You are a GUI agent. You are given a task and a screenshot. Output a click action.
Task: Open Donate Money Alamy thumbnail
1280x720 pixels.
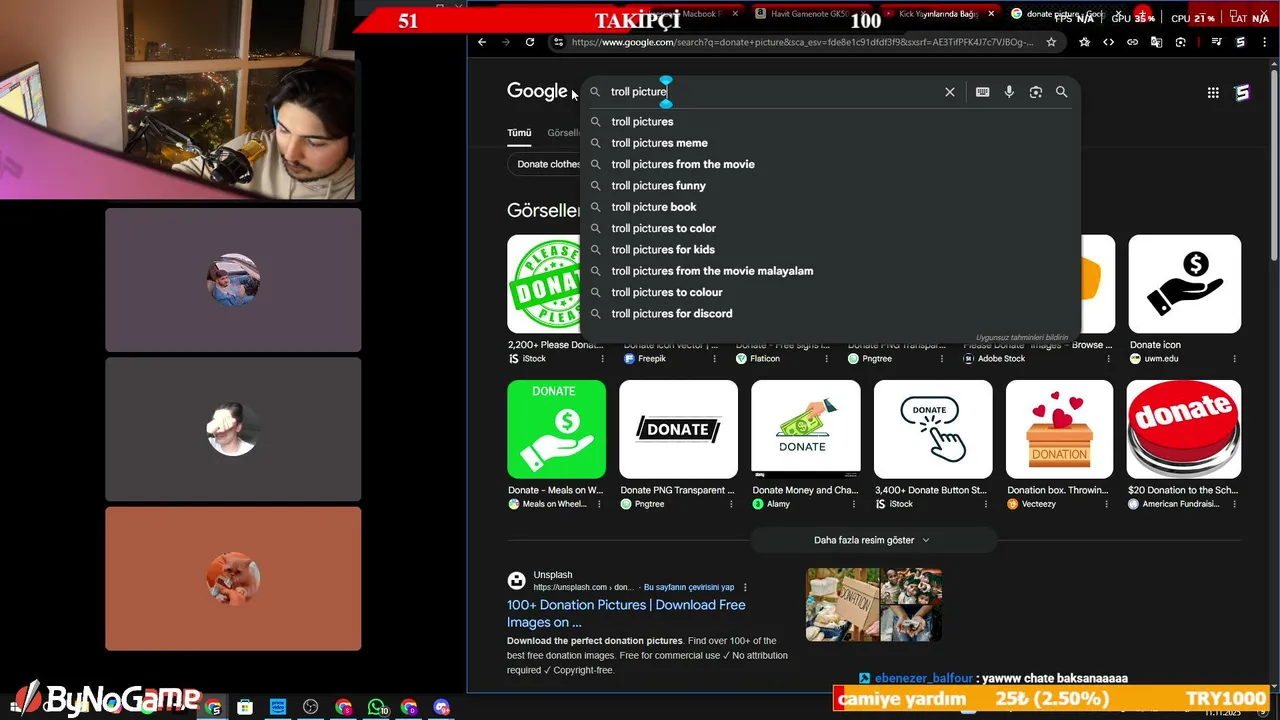click(x=805, y=429)
